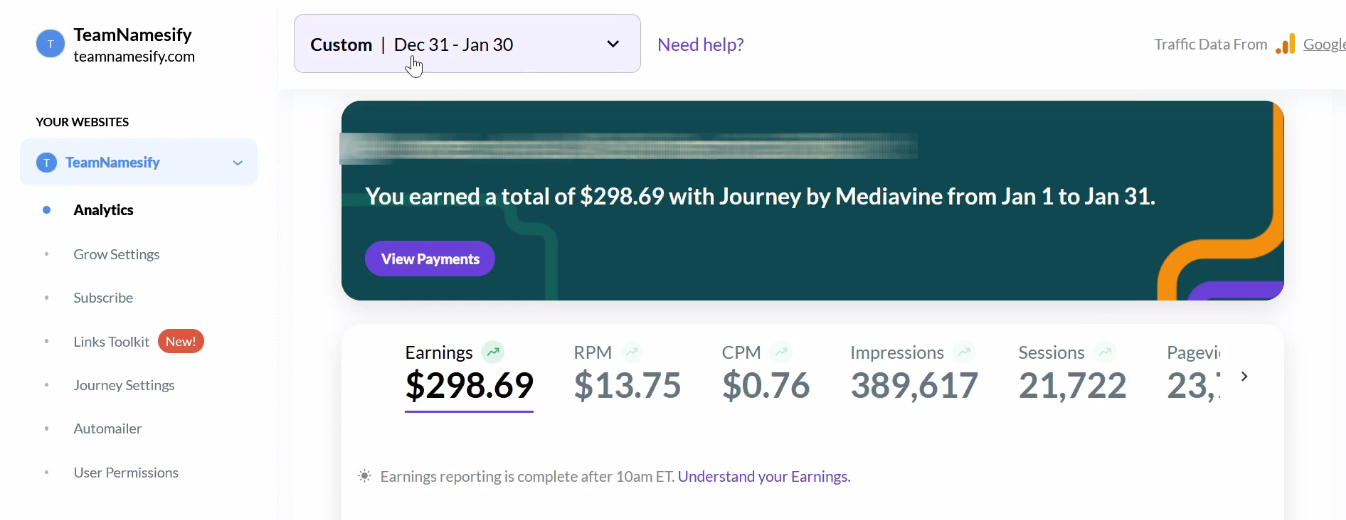Open Analytics in the sidebar
The height and width of the screenshot is (520, 1346).
pos(103,210)
